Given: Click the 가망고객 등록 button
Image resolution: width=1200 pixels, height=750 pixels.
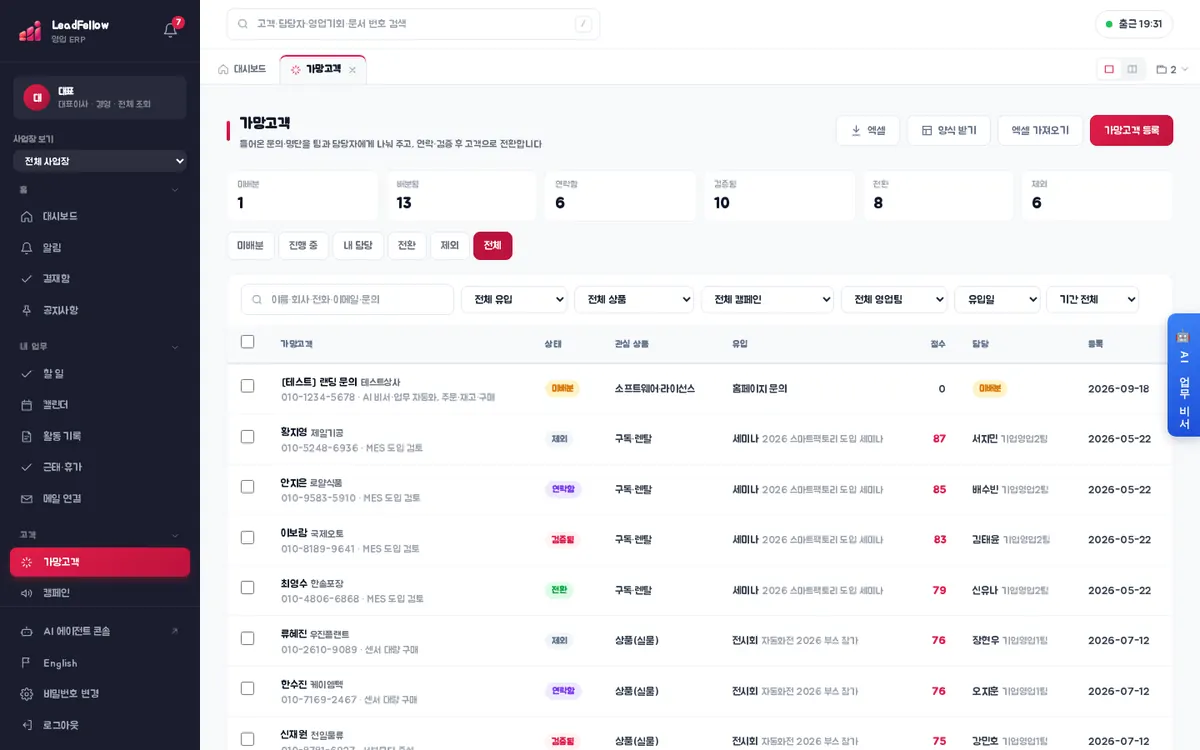Looking at the screenshot, I should [1132, 130].
